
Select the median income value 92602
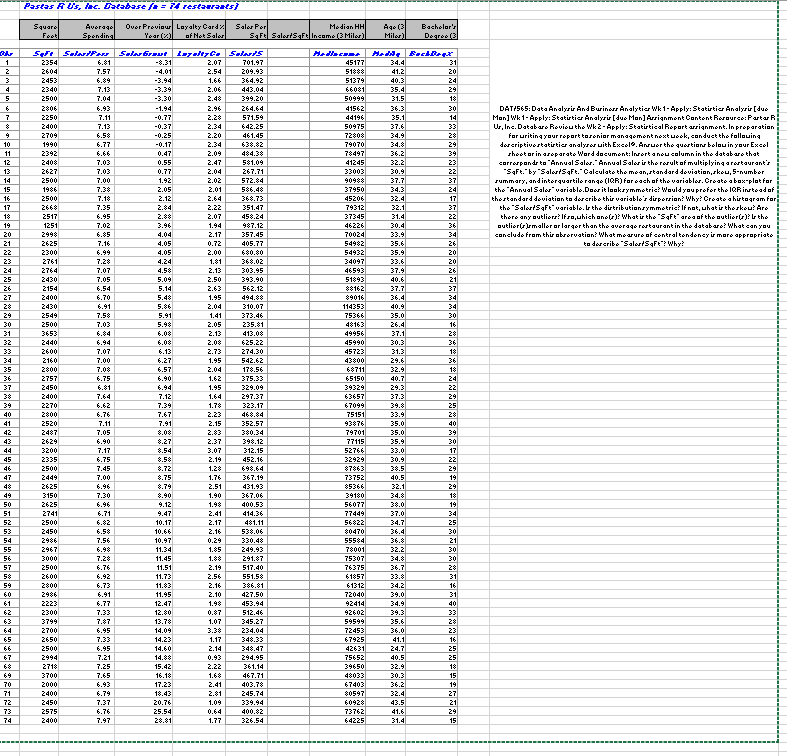tap(355, 612)
